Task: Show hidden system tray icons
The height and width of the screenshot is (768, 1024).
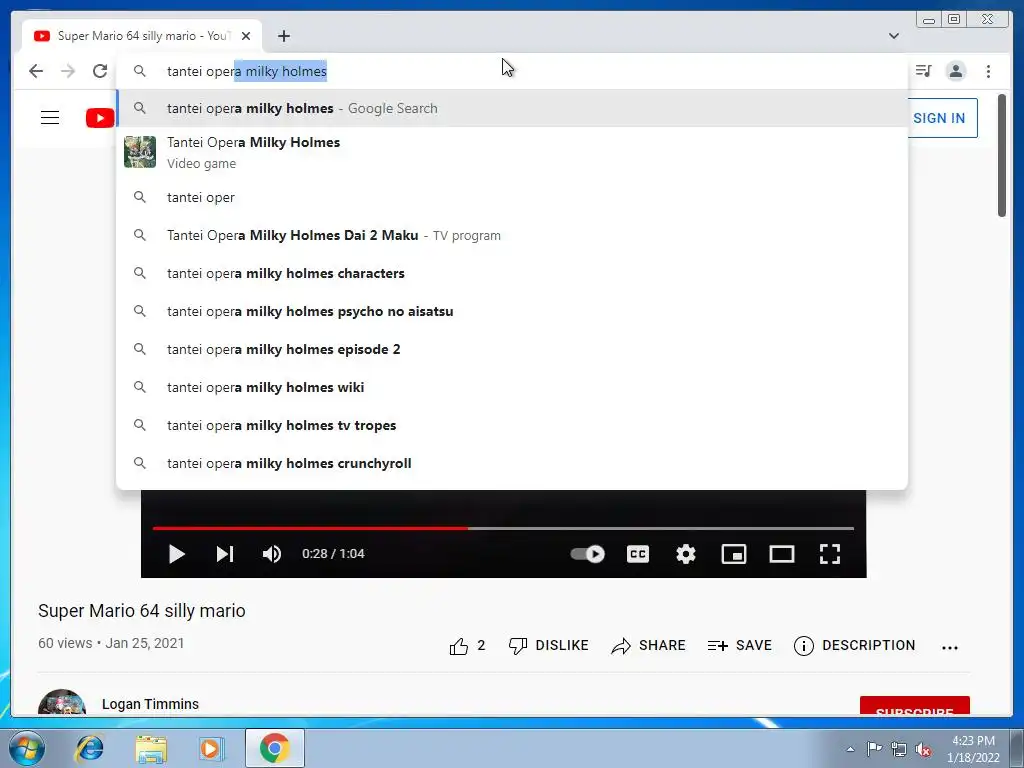Action: tap(850, 749)
